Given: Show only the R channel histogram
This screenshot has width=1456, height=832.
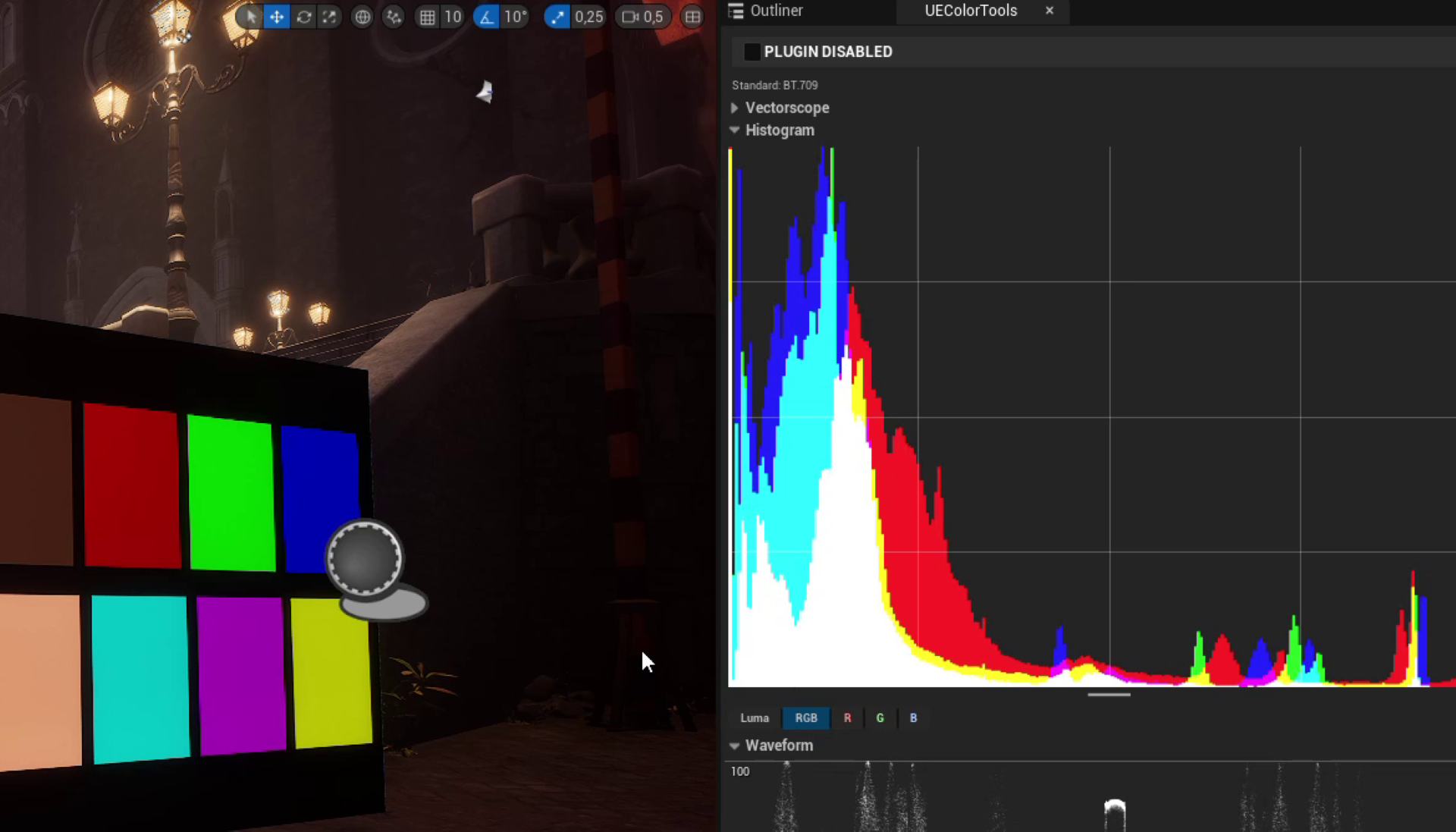Looking at the screenshot, I should coord(847,717).
